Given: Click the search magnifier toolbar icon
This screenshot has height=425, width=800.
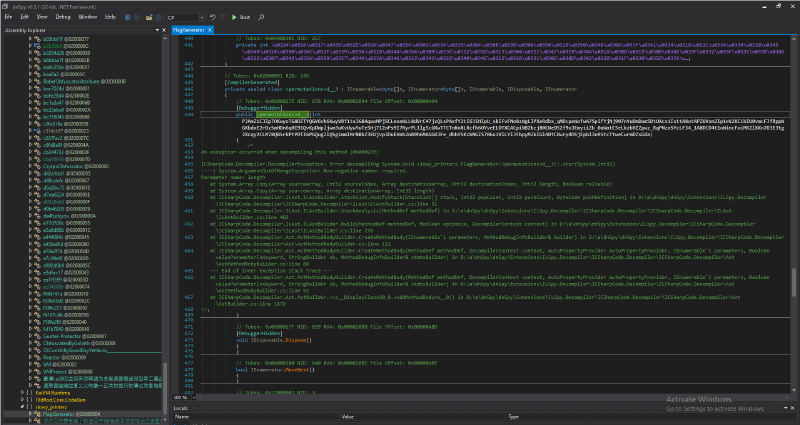Looking at the screenshot, I should pos(261,17).
